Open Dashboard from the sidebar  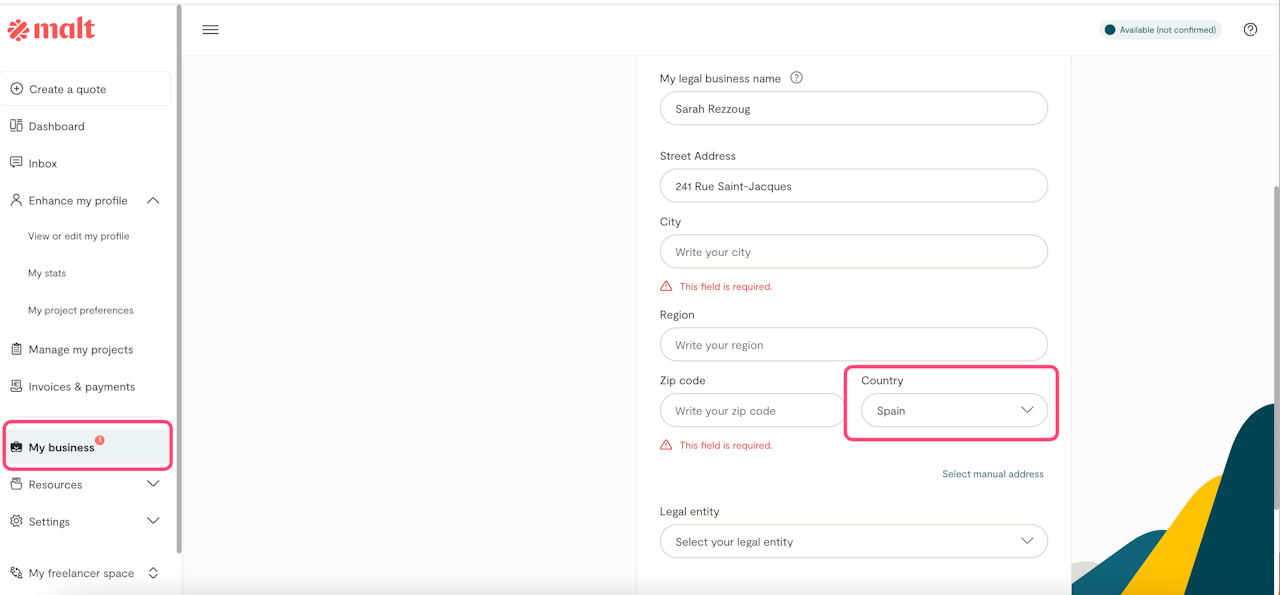(56, 126)
